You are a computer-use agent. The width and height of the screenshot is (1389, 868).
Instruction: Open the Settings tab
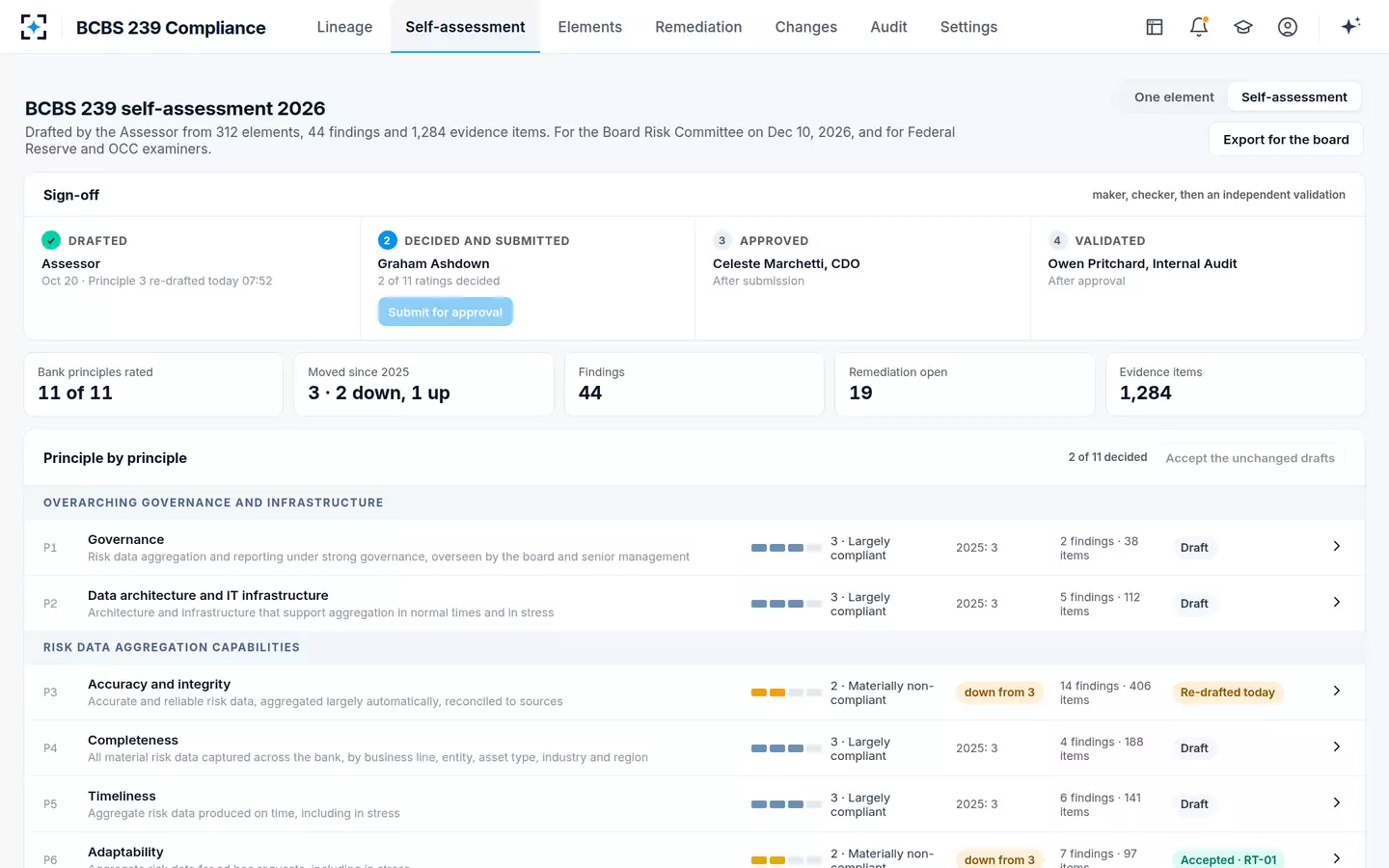point(968,27)
